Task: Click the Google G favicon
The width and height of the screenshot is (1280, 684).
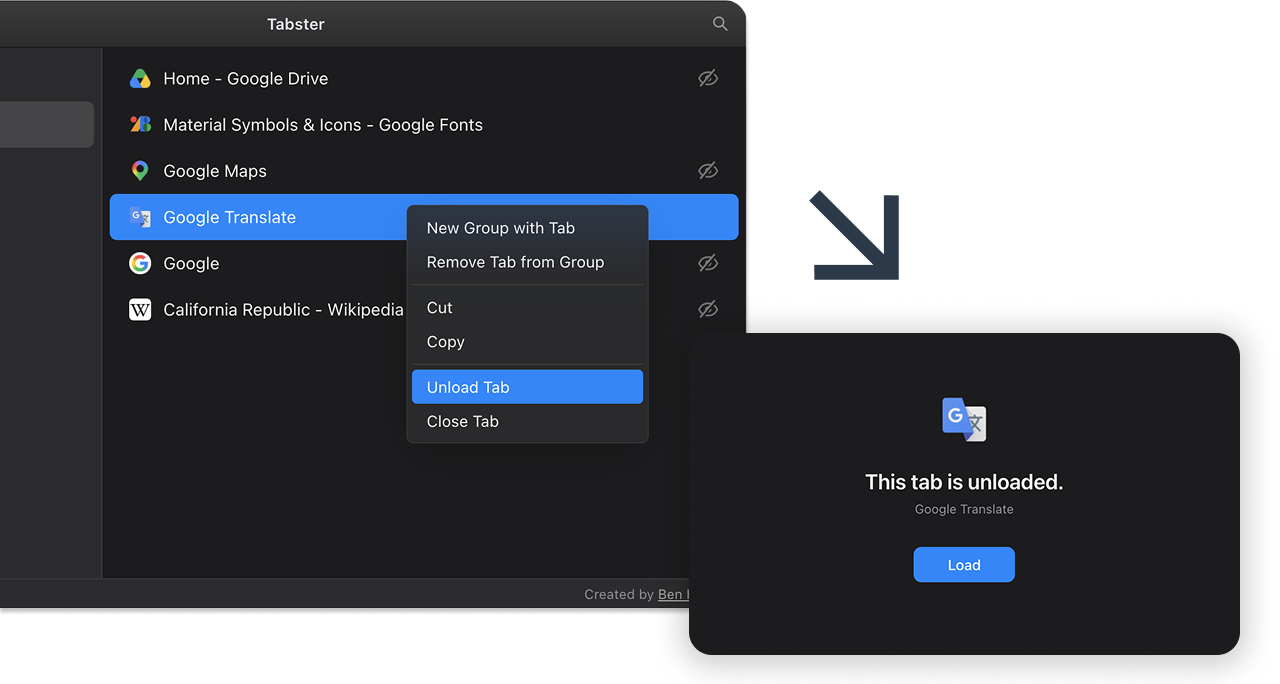Action: tap(140, 263)
